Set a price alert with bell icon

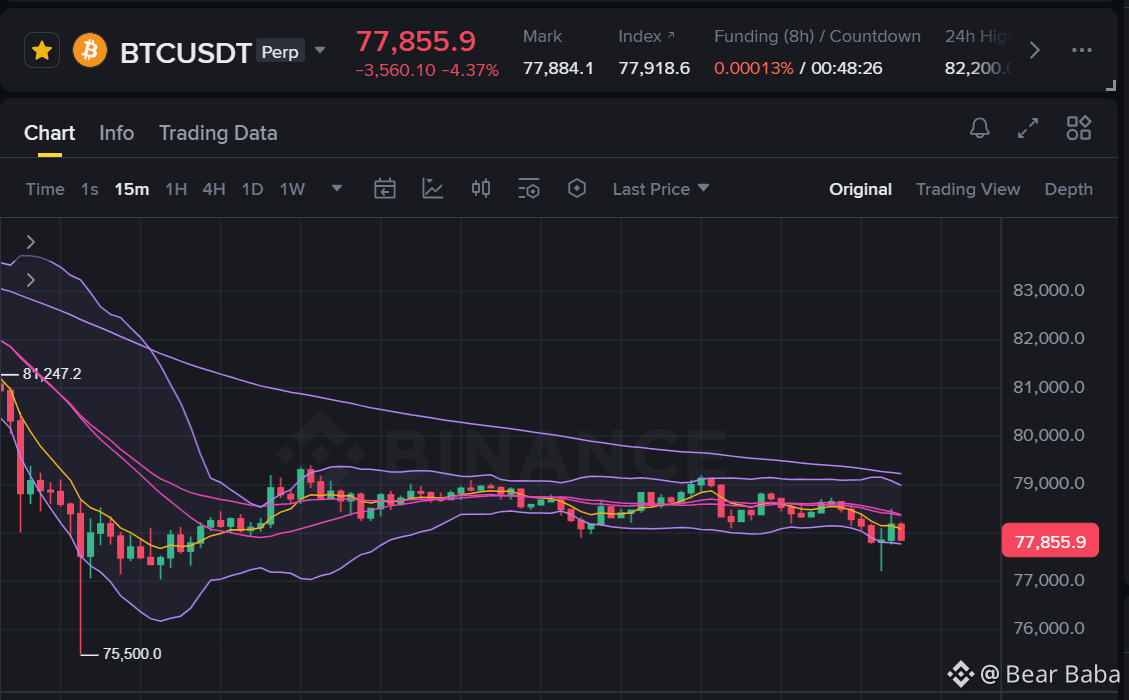979,128
